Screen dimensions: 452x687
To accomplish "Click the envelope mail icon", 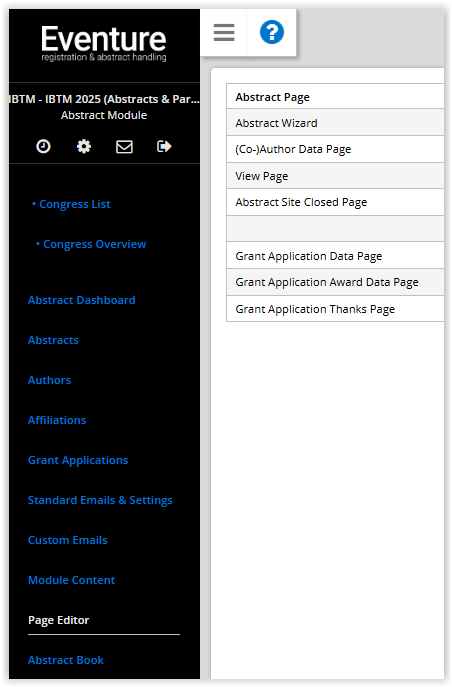I will tap(124, 146).
